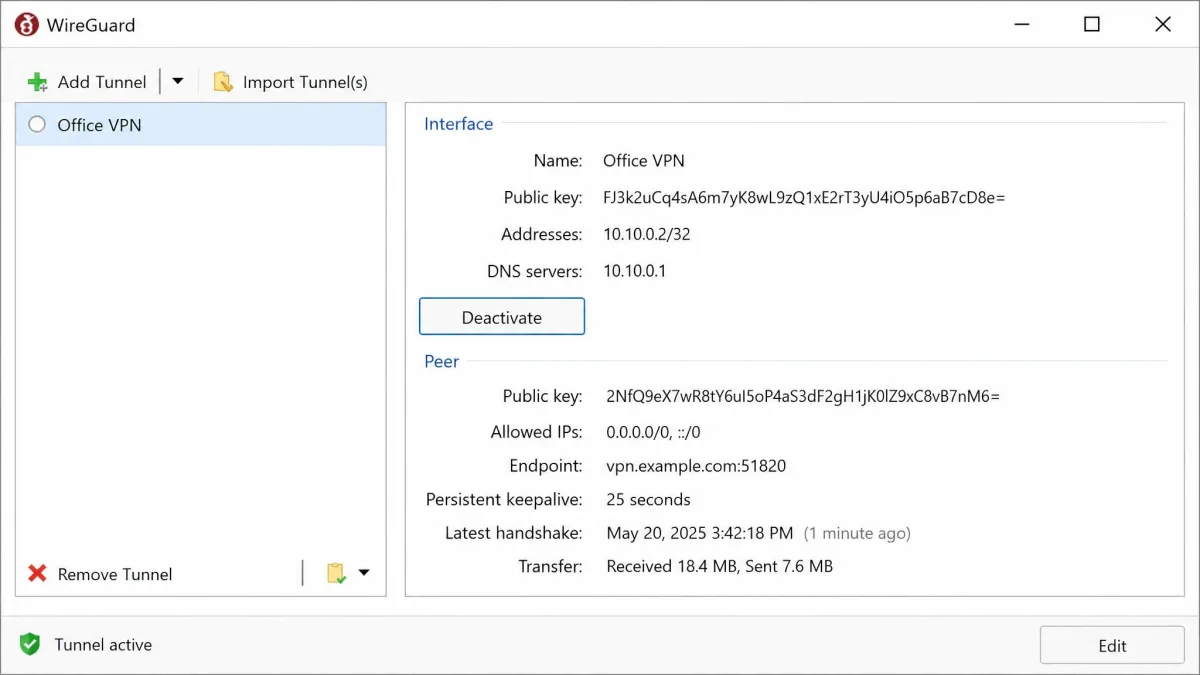Click handshake time May 20, 2025 3:42:18 PM
The width and height of the screenshot is (1200, 675).
coord(700,533)
